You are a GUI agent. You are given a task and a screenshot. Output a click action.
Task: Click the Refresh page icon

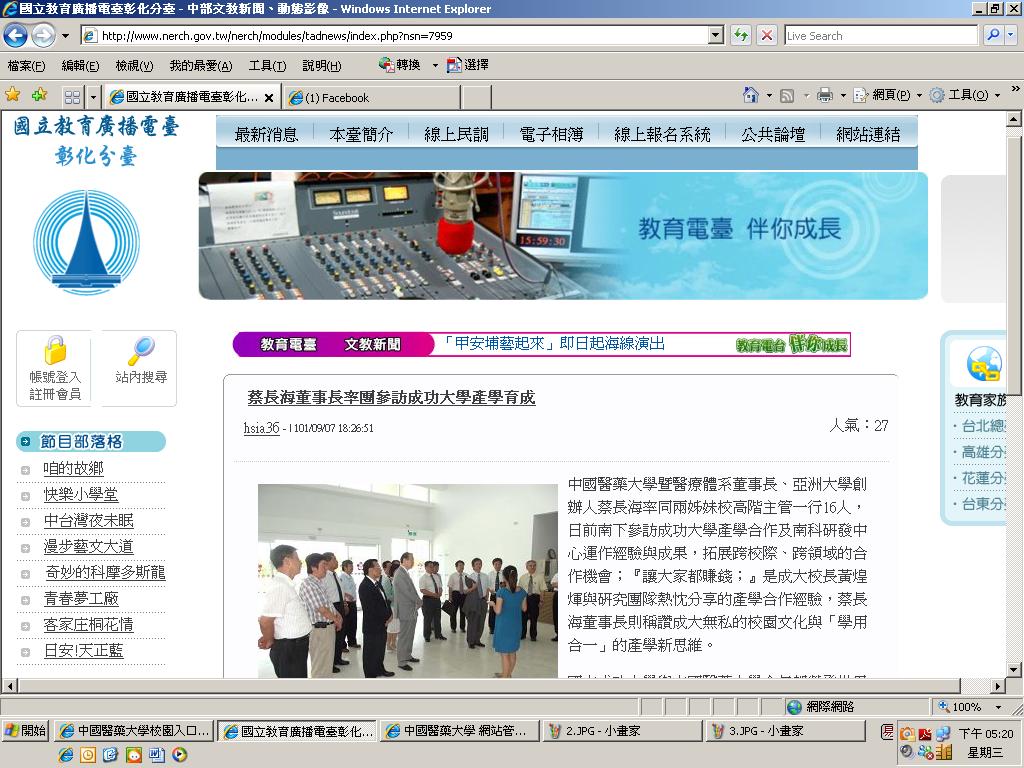(741, 35)
